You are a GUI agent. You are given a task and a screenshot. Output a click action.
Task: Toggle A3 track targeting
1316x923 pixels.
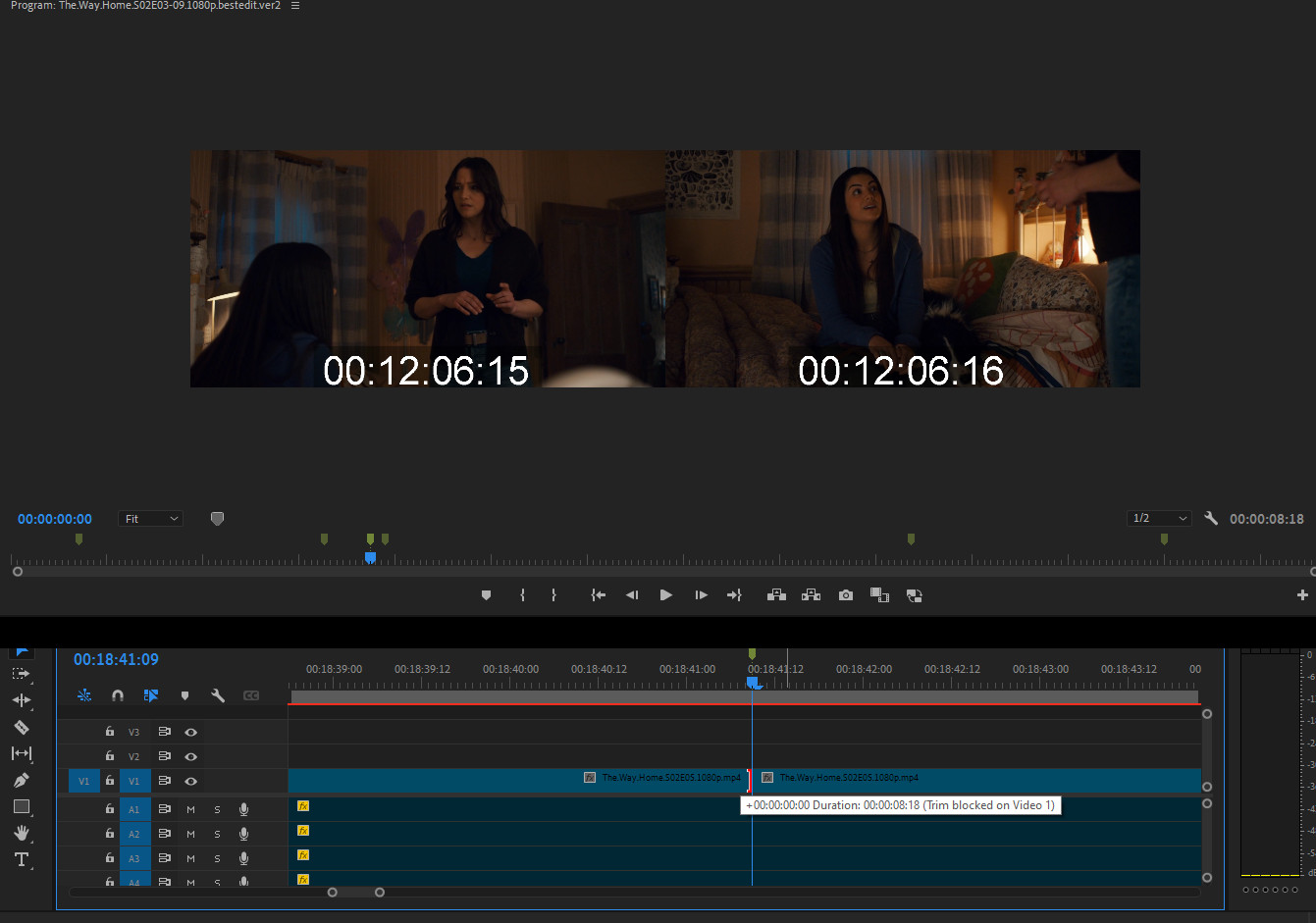tap(134, 858)
